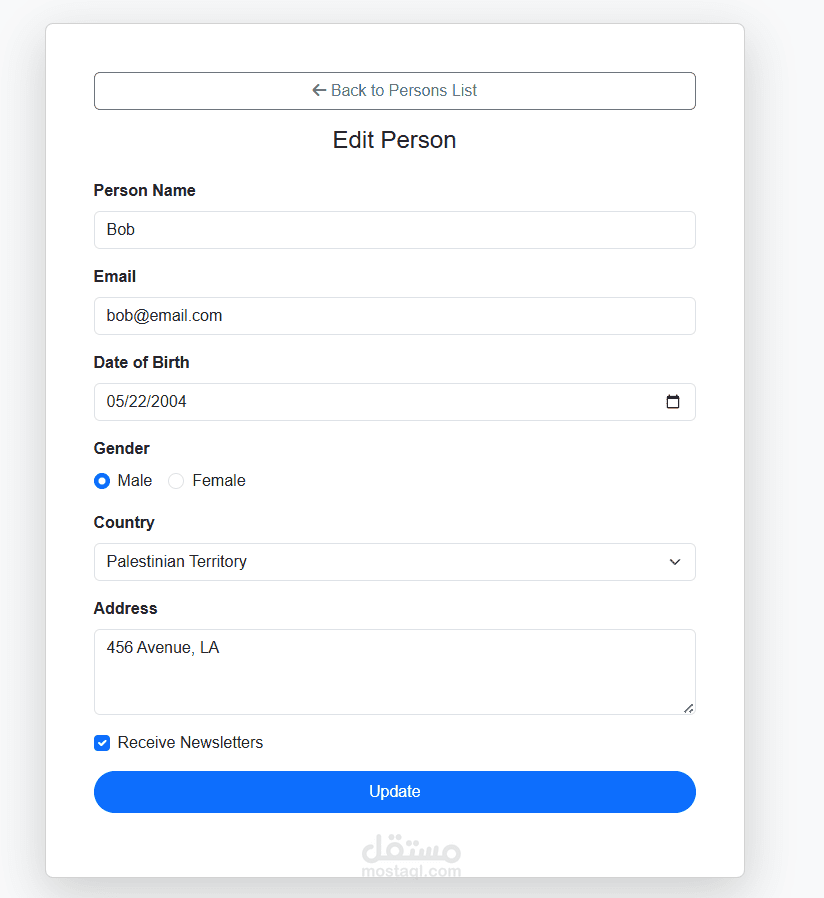
Task: Select the Female gender option
Action: tap(177, 481)
